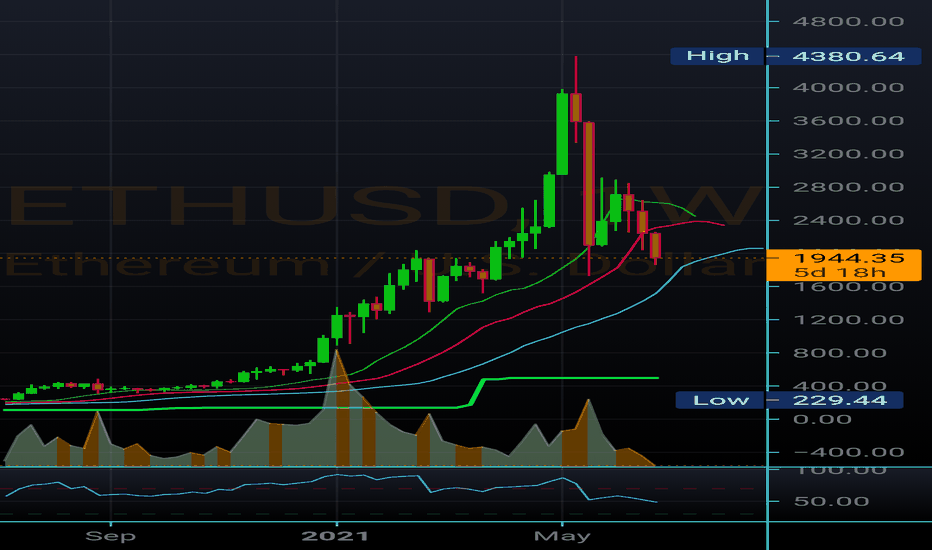Click the 2800.00 price axis value
932x550 pixels.
pyautogui.click(x=848, y=187)
